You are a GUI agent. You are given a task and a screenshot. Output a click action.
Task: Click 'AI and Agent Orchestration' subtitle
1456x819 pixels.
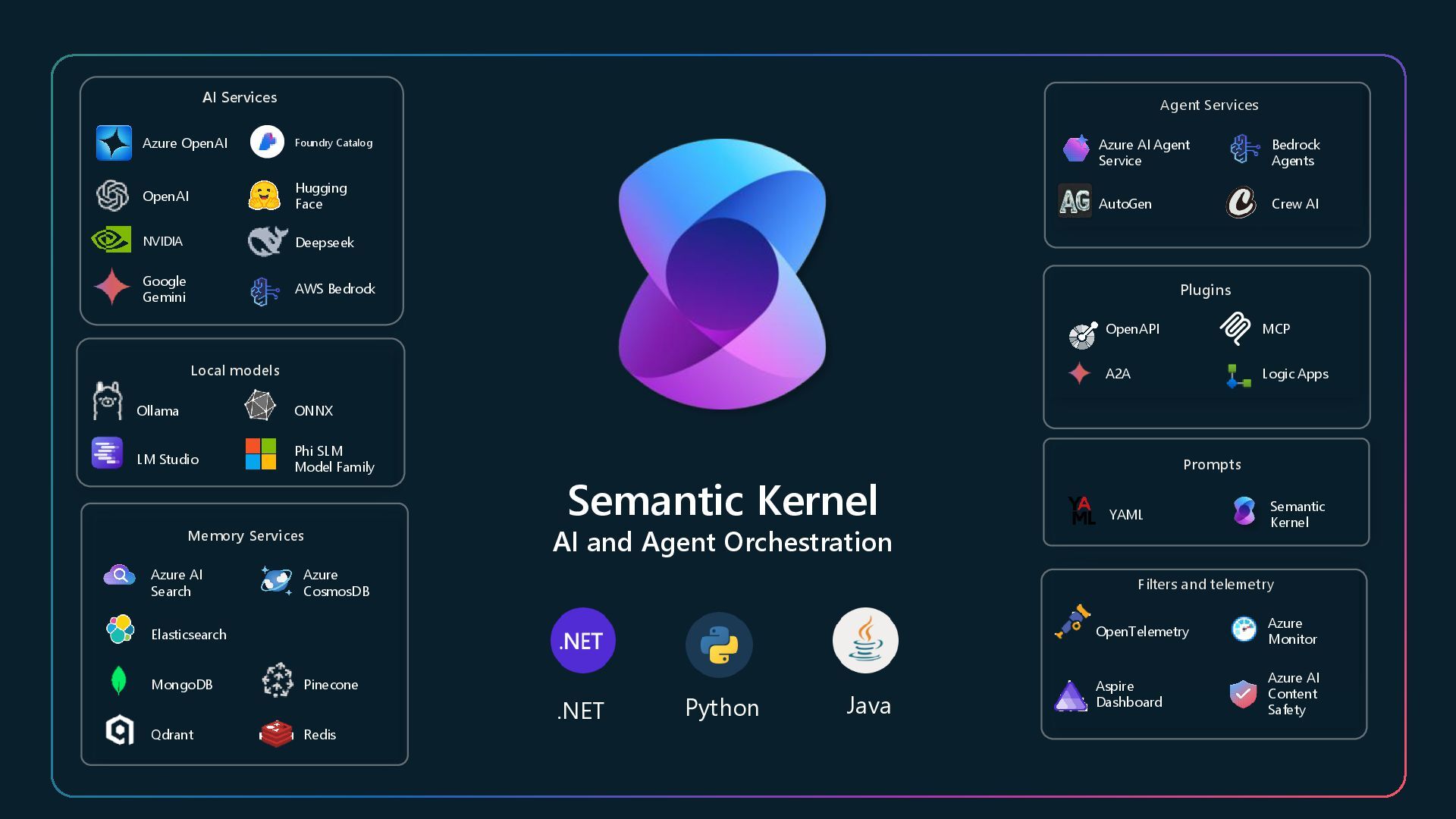pyautogui.click(x=723, y=541)
